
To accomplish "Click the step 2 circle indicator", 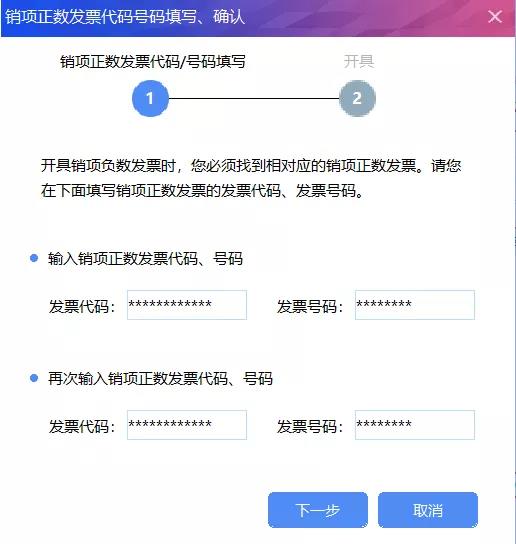I will click(357, 99).
